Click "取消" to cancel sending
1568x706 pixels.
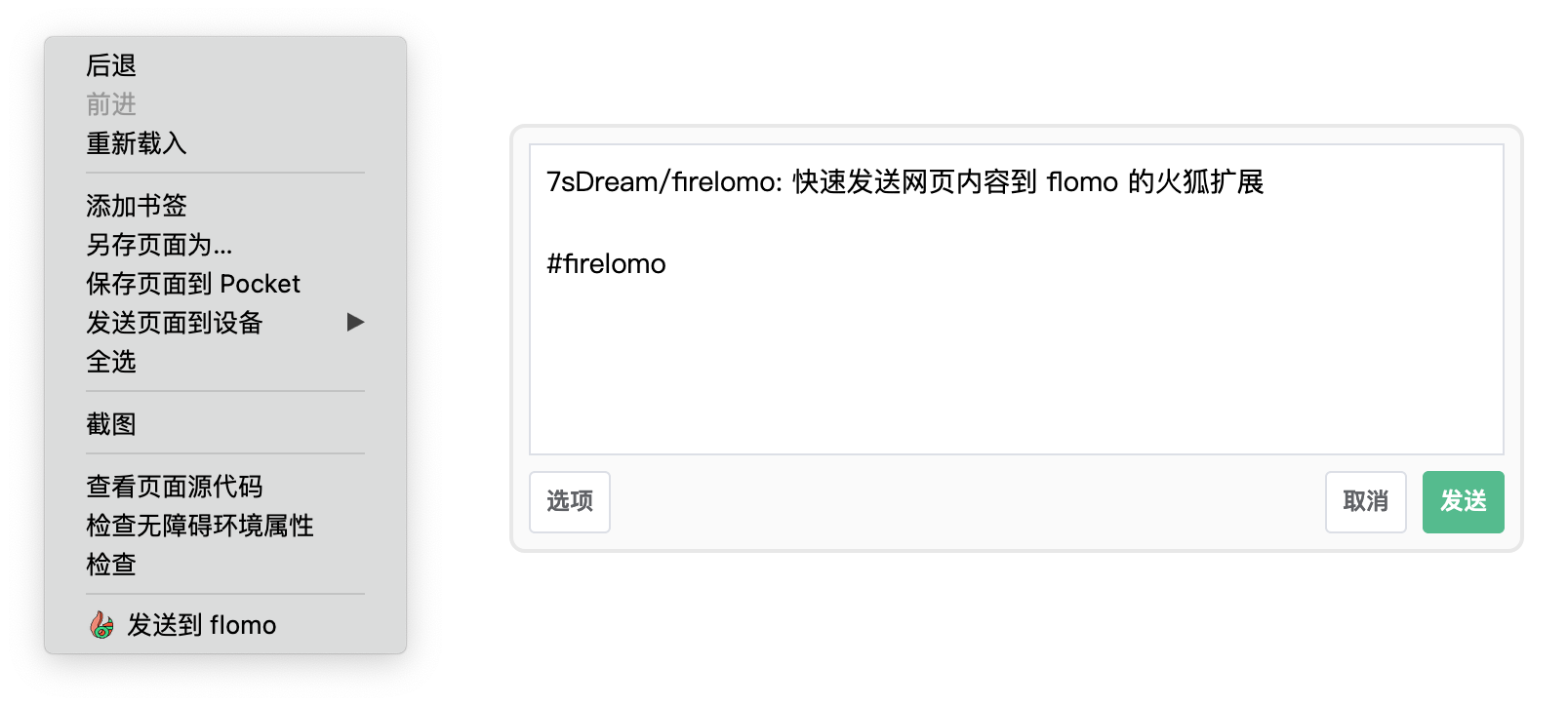click(1365, 502)
